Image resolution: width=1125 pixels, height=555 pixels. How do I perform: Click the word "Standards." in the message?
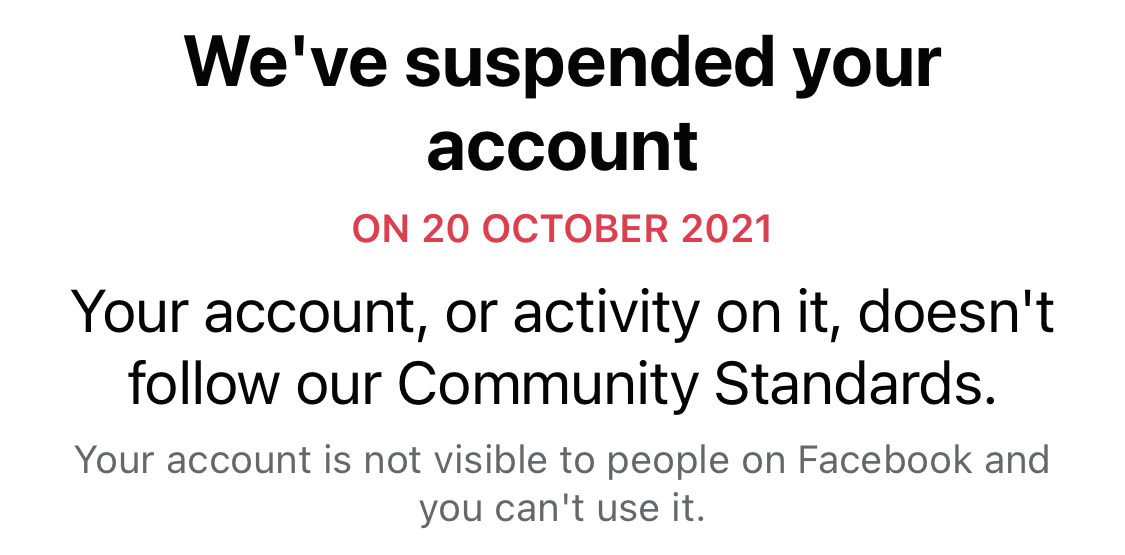(x=857, y=383)
